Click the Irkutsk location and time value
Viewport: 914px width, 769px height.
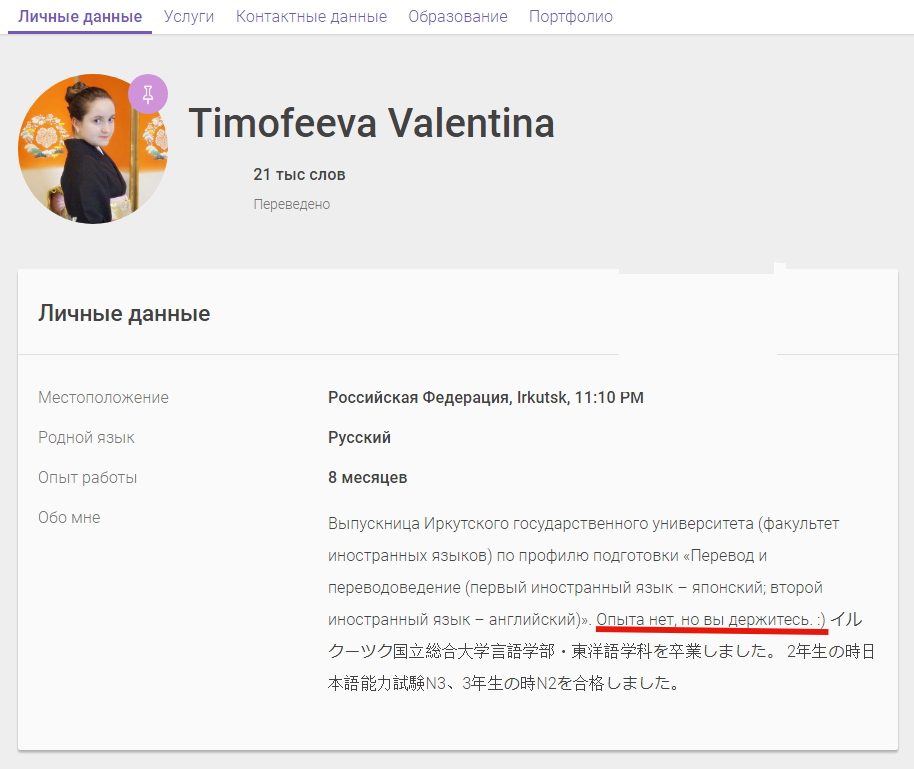pos(485,397)
